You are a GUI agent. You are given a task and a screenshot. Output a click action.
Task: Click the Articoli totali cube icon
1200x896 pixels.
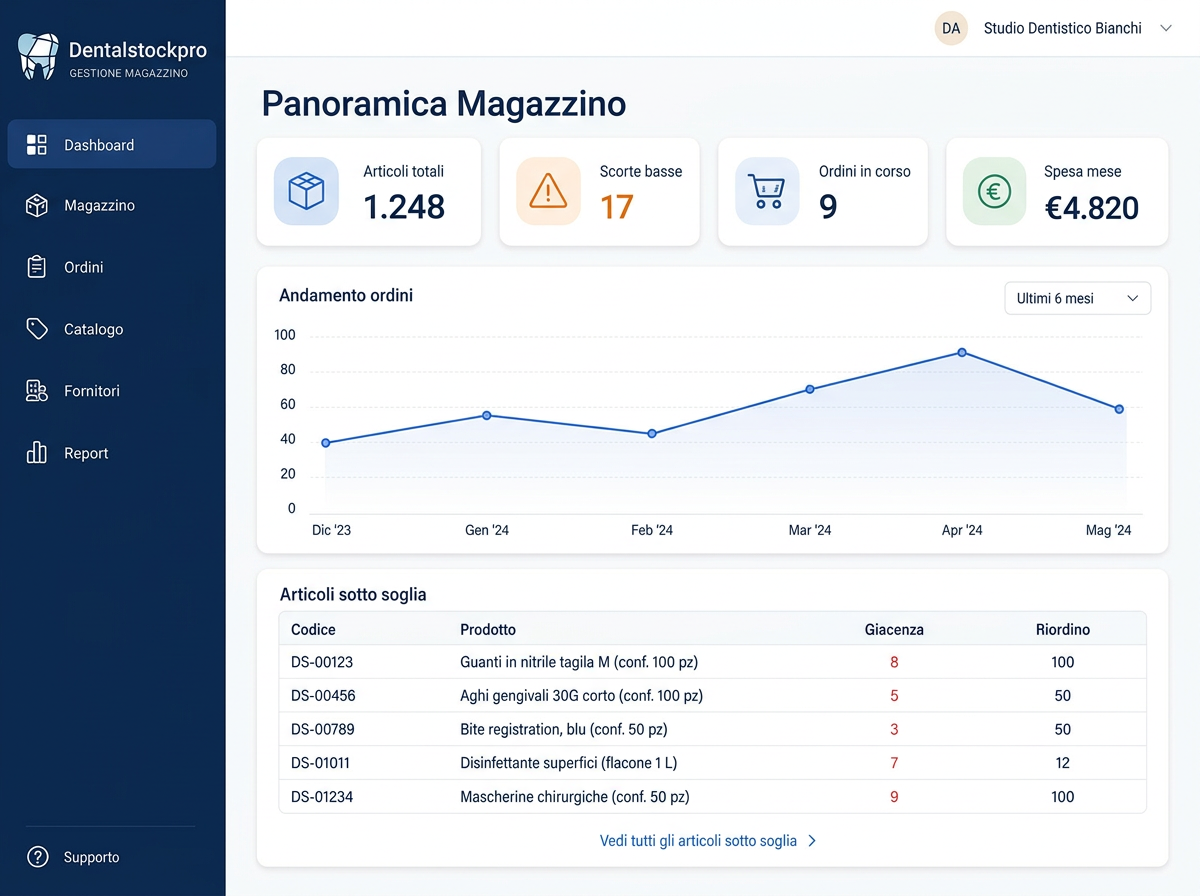[306, 191]
